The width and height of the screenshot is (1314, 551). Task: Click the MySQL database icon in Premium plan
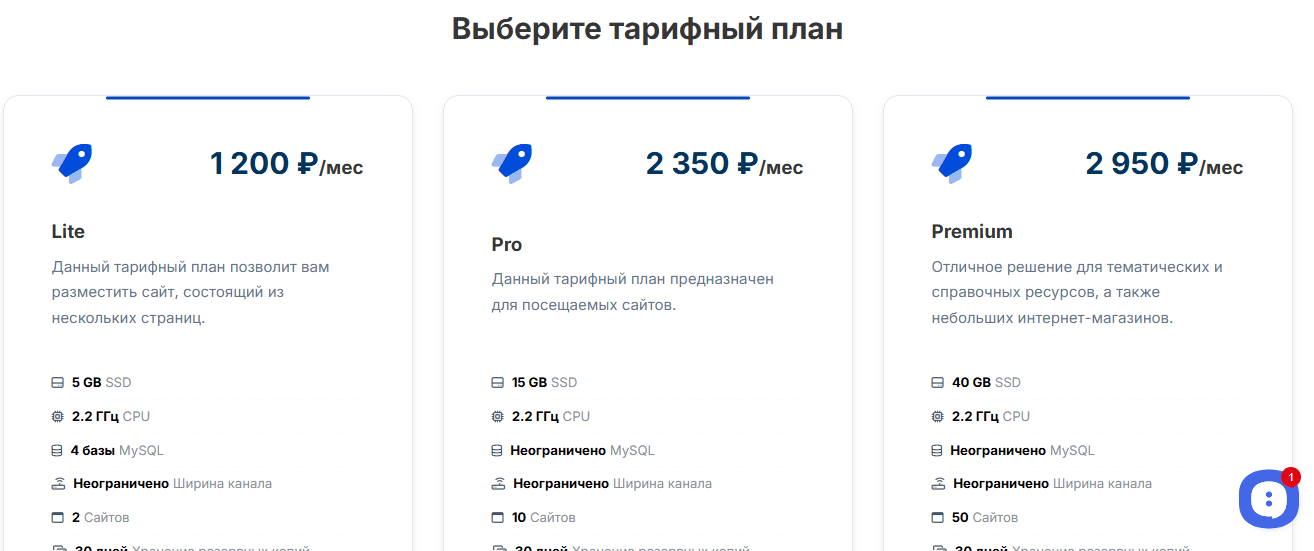(x=938, y=451)
